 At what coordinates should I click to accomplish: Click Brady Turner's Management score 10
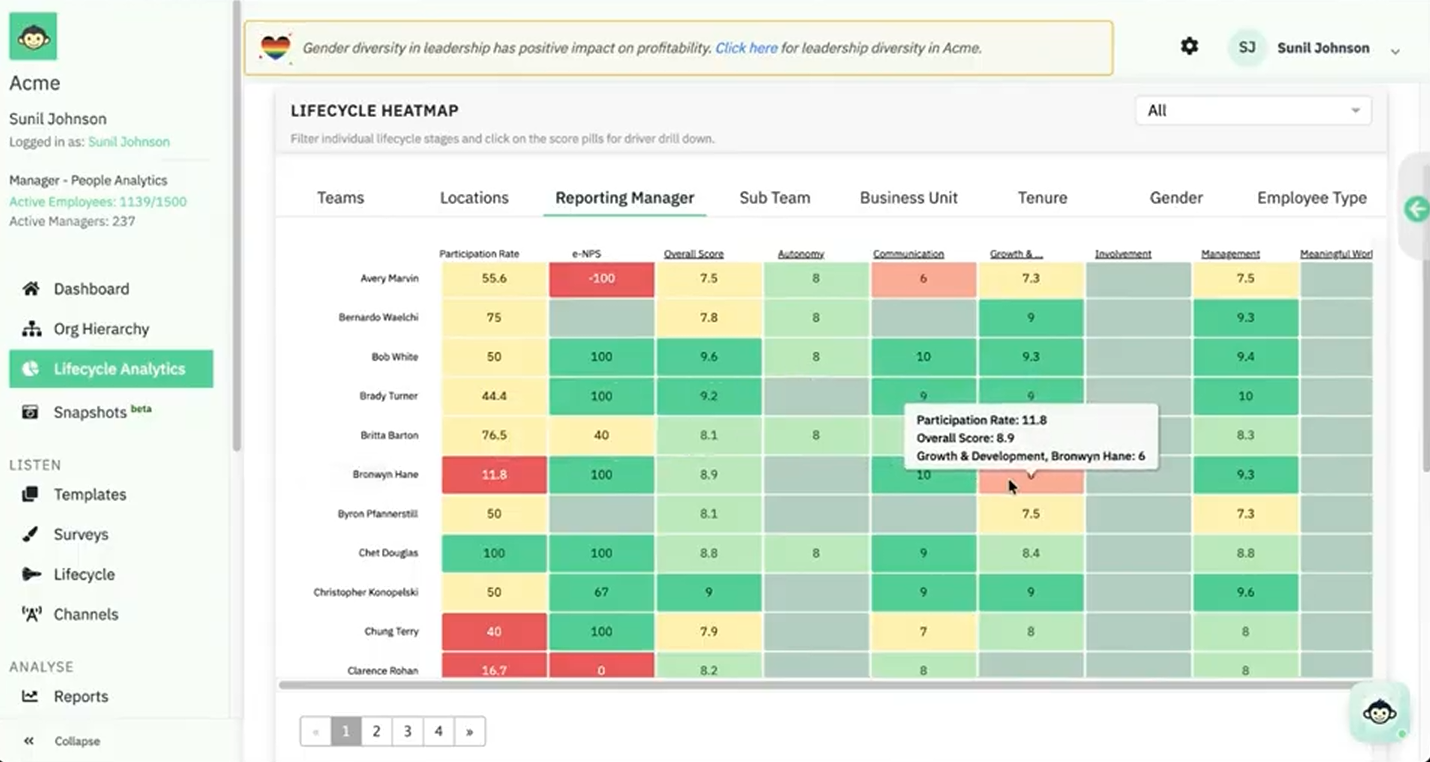click(1245, 396)
